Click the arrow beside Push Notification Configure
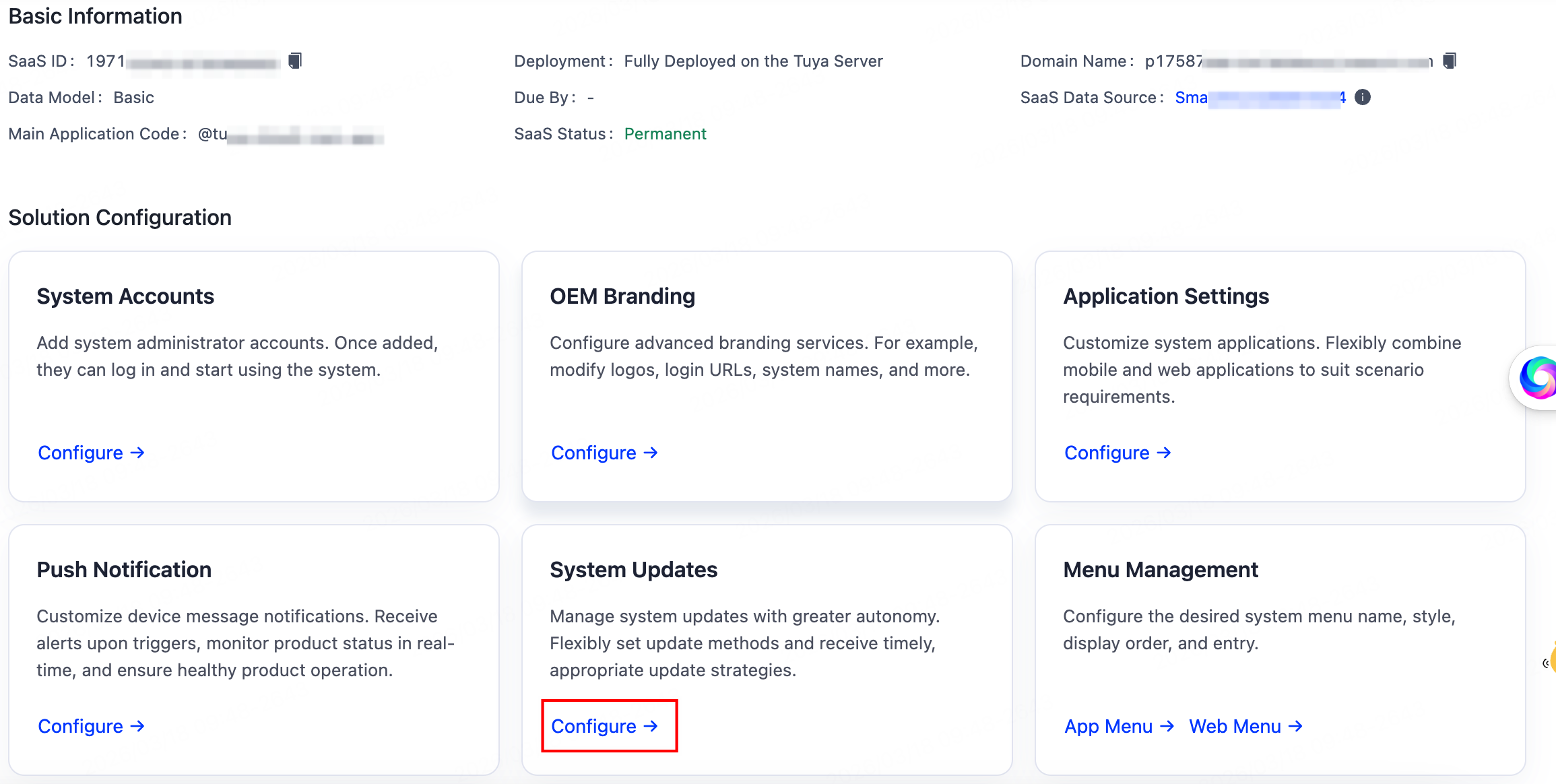This screenshot has width=1556, height=784. (x=137, y=726)
